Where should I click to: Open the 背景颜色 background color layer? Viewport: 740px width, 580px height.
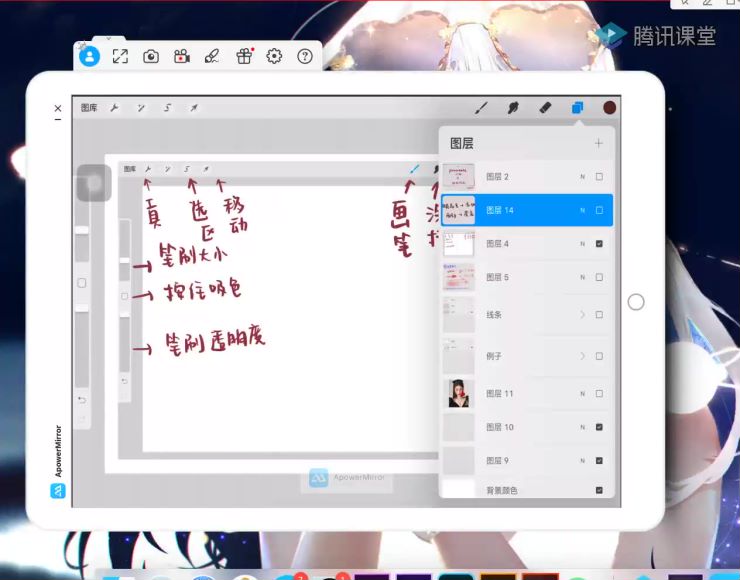point(527,490)
